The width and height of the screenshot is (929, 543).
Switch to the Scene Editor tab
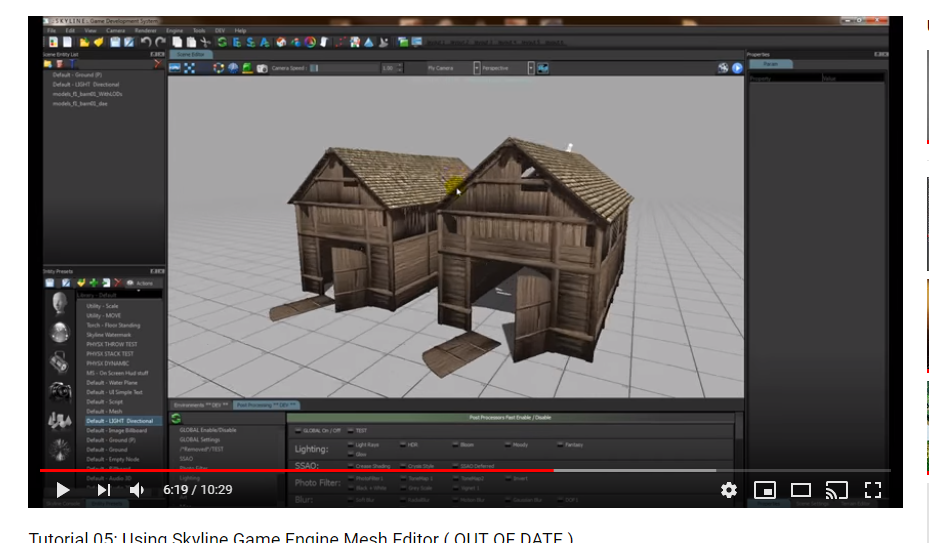190,54
